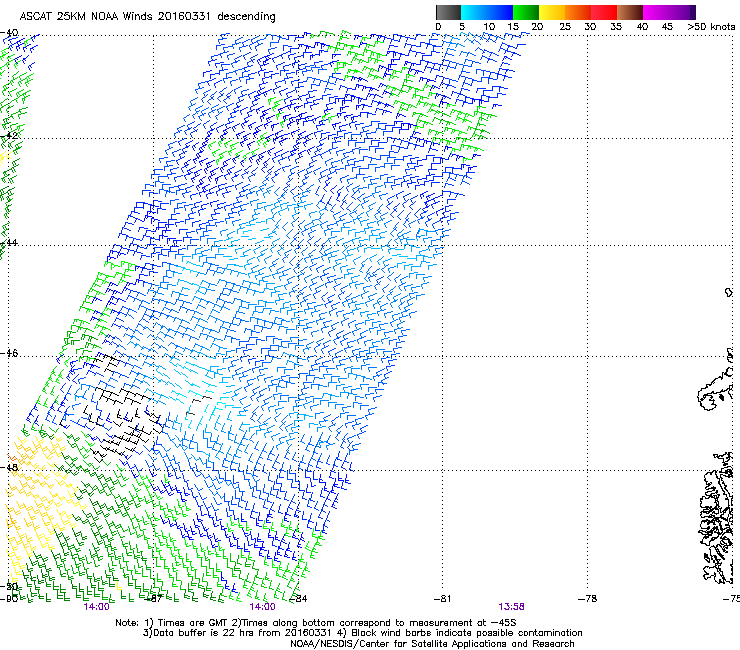Click the latitude label '-46'
This screenshot has height=650, width=740.
[x=9, y=354]
